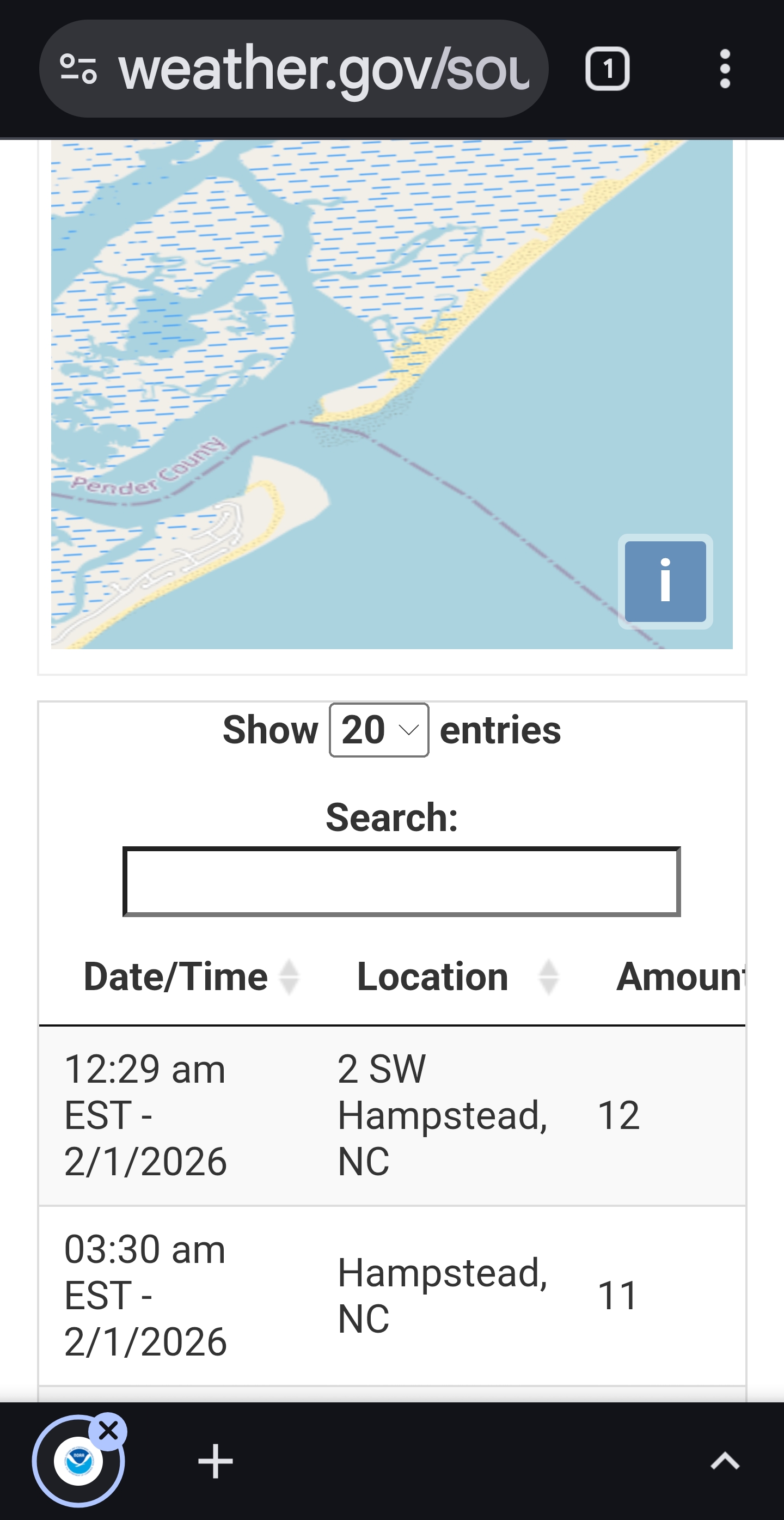Click the Date/Time header text

(x=176, y=977)
